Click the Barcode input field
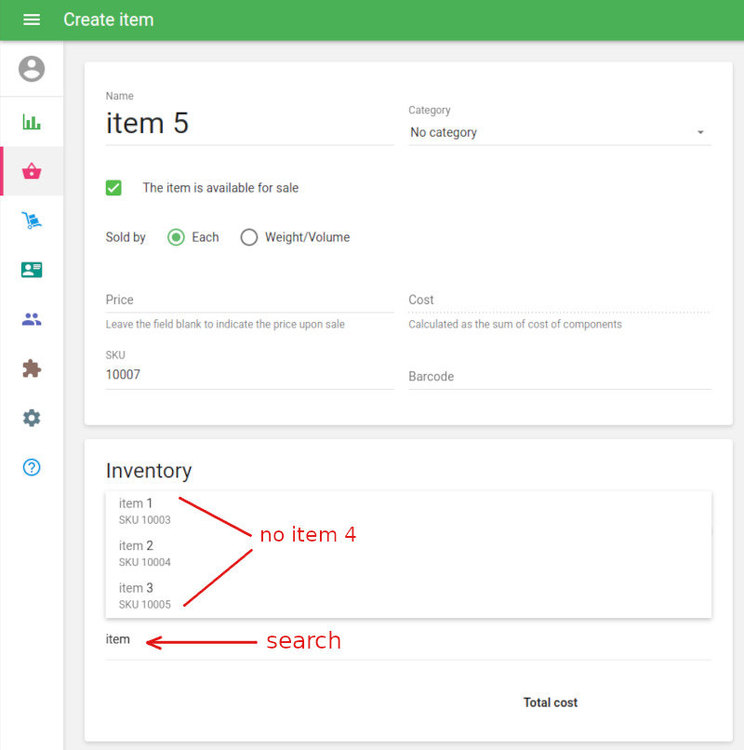This screenshot has height=750, width=744. tap(559, 377)
